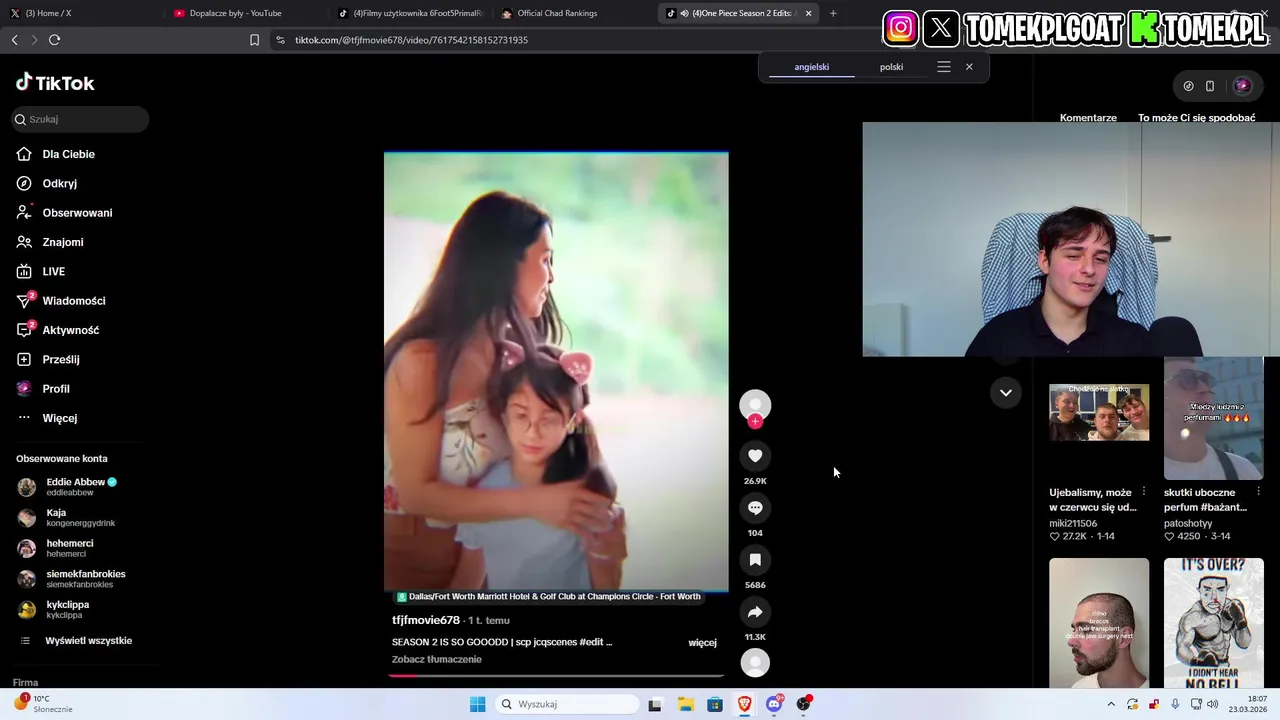This screenshot has height=720, width=1280.
Task: Close the translate popup
Action: tap(969, 67)
